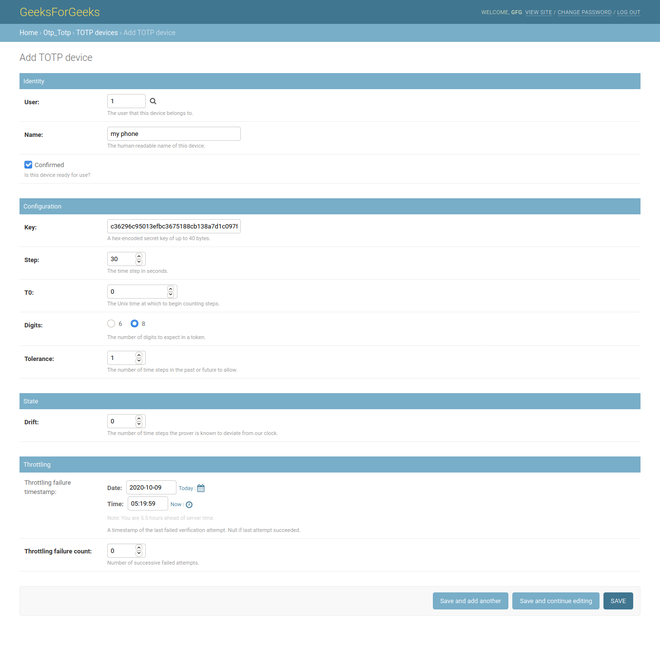Viewport: 660px width, 645px height.
Task: Toggle the Confirmed checkbox
Action: (29, 165)
